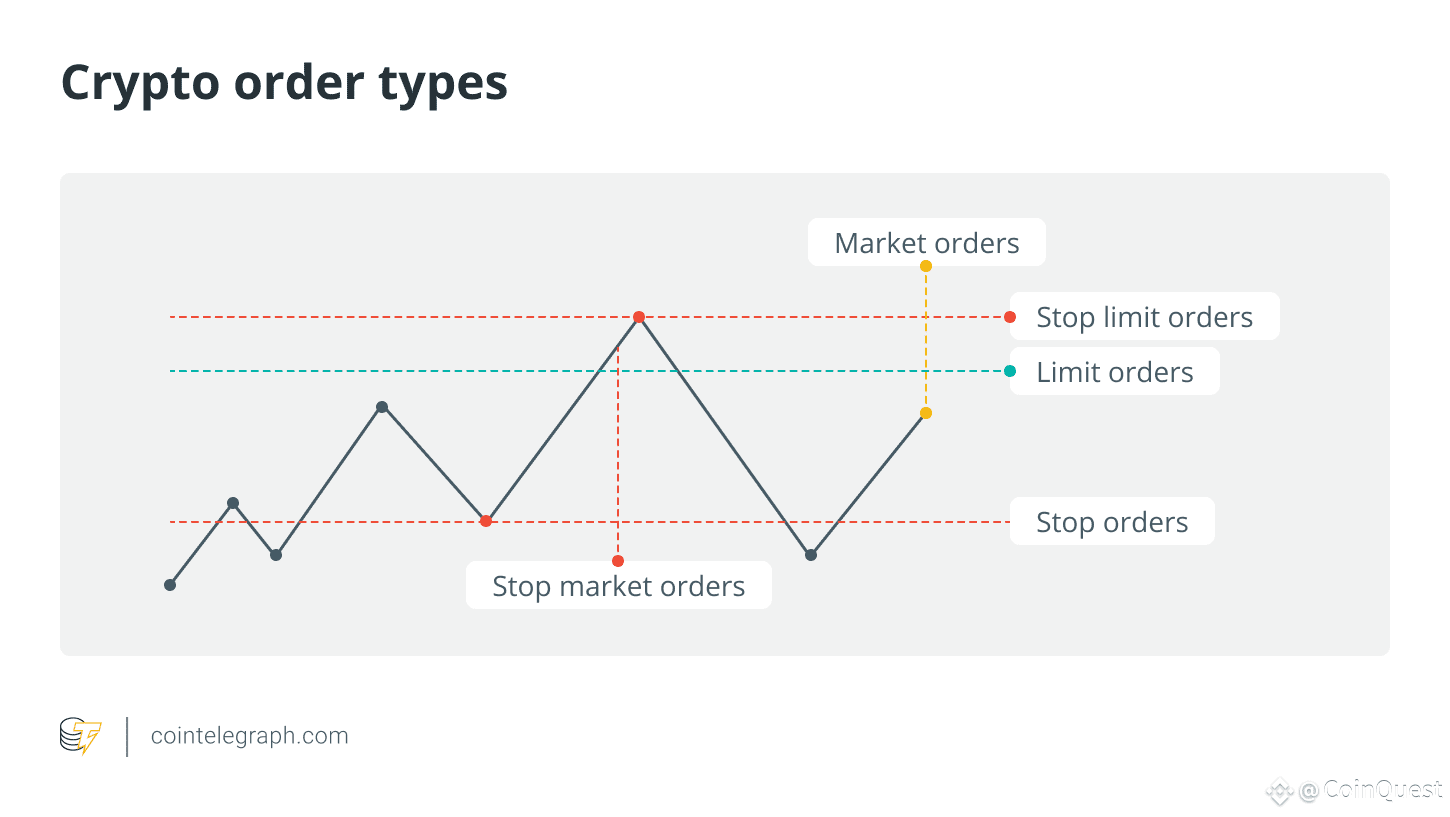Select the Stop limit orders label
Viewport: 1450px width, 817px height.
click(x=1144, y=317)
